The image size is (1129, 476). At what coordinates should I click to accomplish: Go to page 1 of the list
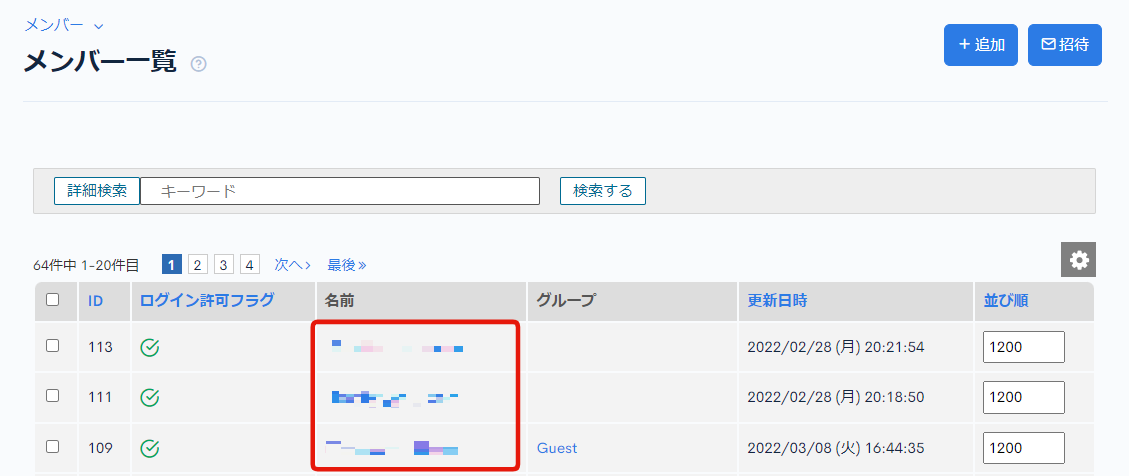point(171,265)
